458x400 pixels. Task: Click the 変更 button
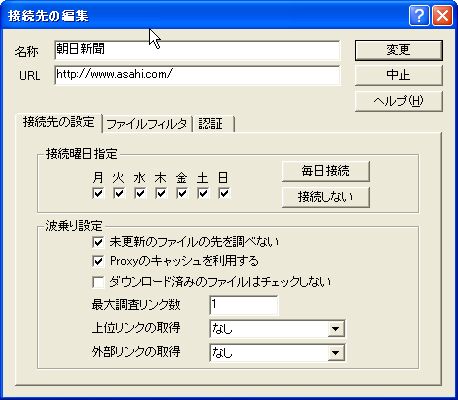click(399, 50)
